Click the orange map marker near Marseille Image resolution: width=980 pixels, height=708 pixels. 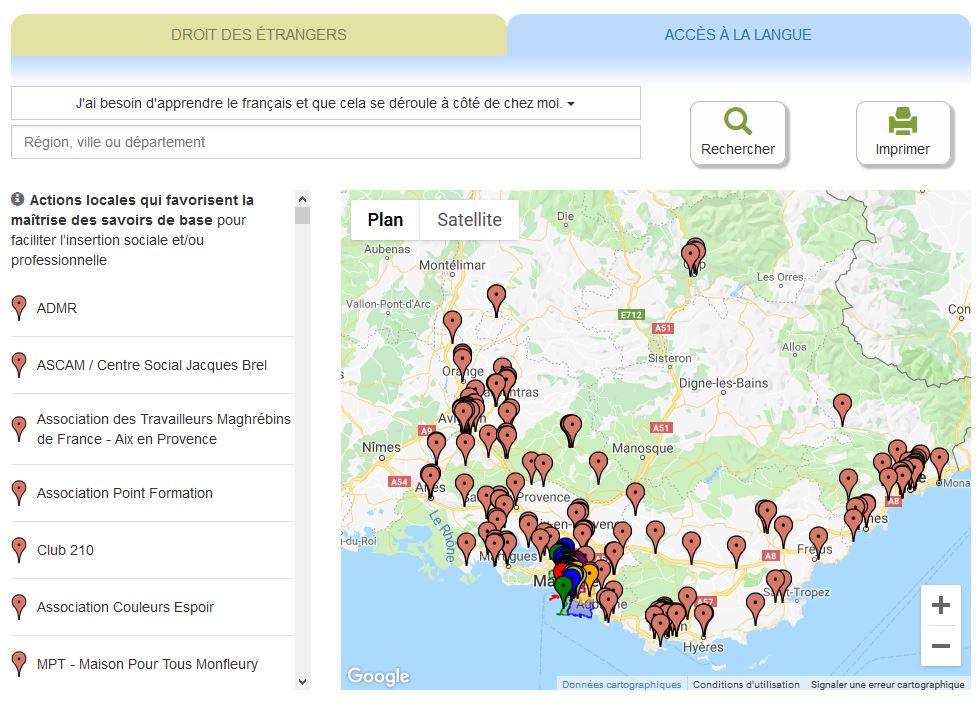pos(590,576)
